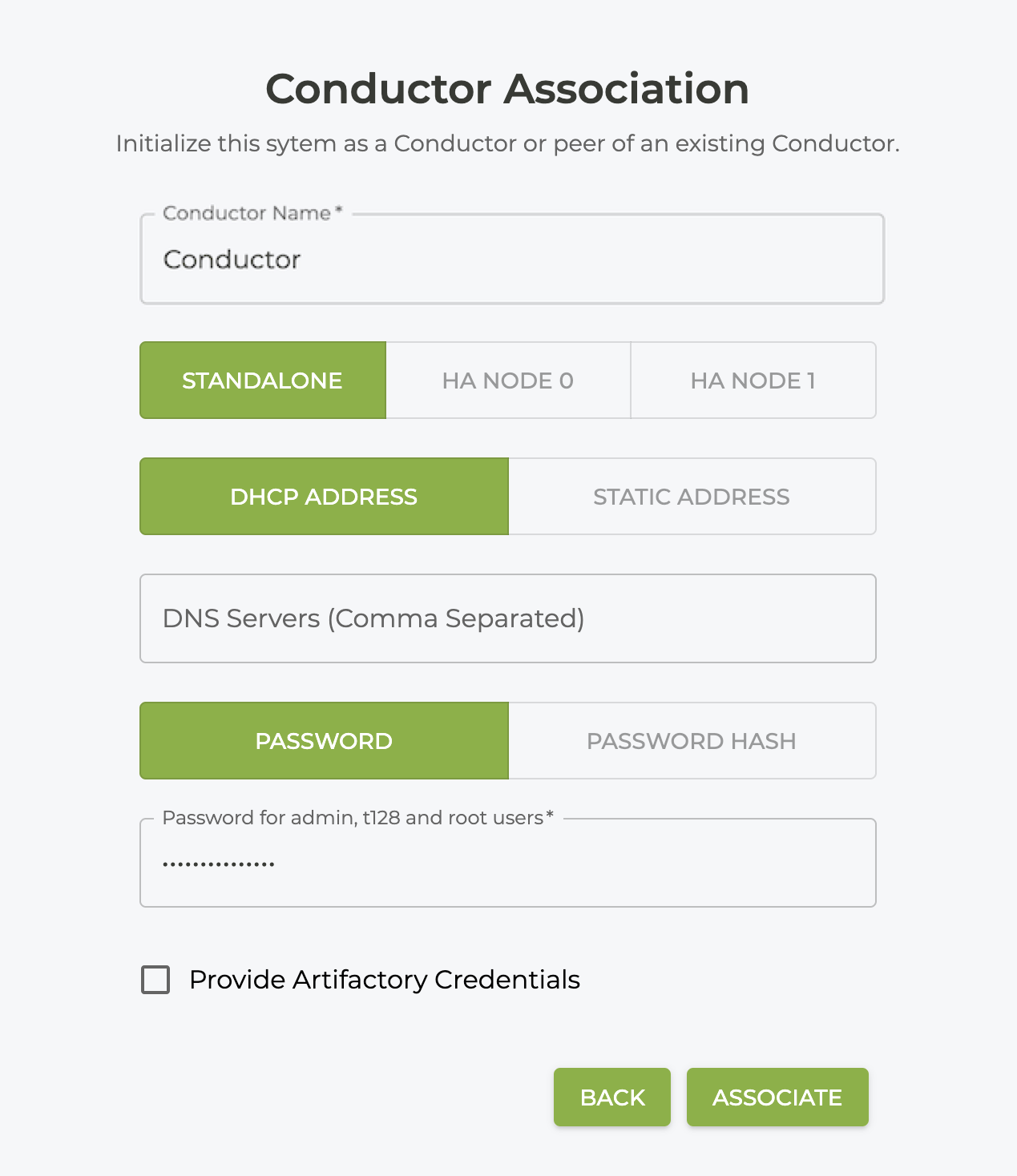Check the Provide Artifactory Credentials checkbox
The width and height of the screenshot is (1017, 1176).
[x=155, y=979]
